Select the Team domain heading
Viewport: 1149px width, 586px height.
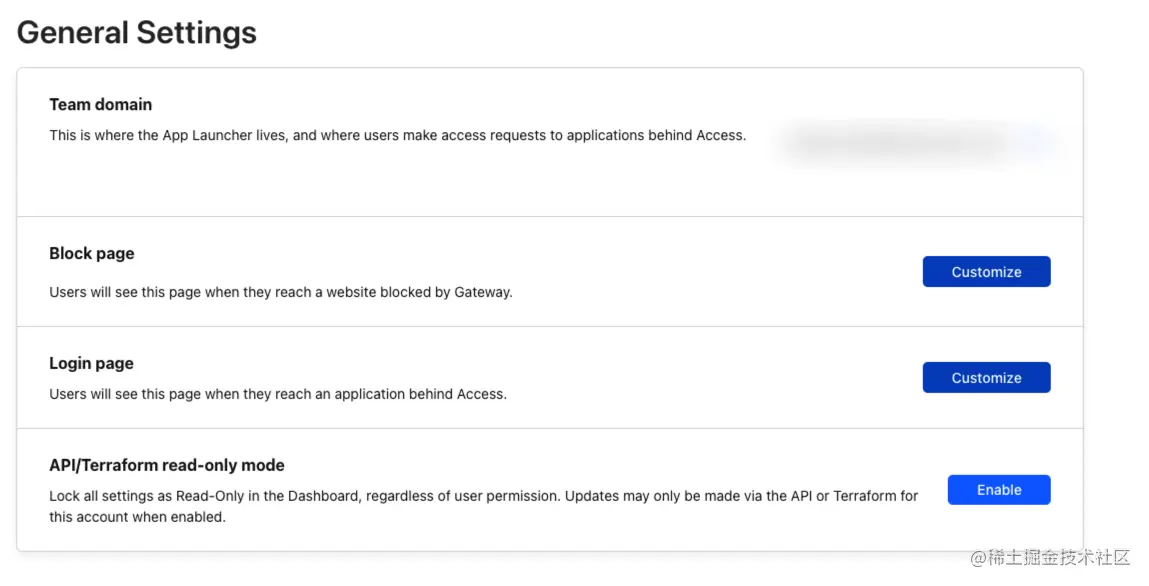click(100, 105)
